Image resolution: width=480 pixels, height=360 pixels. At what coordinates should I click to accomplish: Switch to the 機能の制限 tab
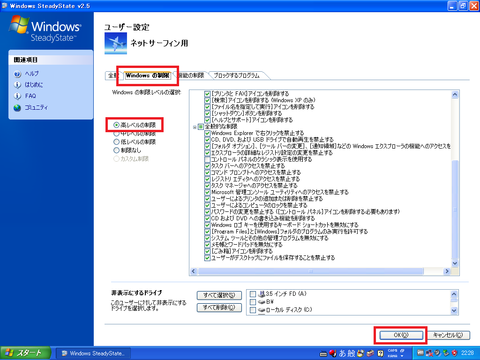191,76
